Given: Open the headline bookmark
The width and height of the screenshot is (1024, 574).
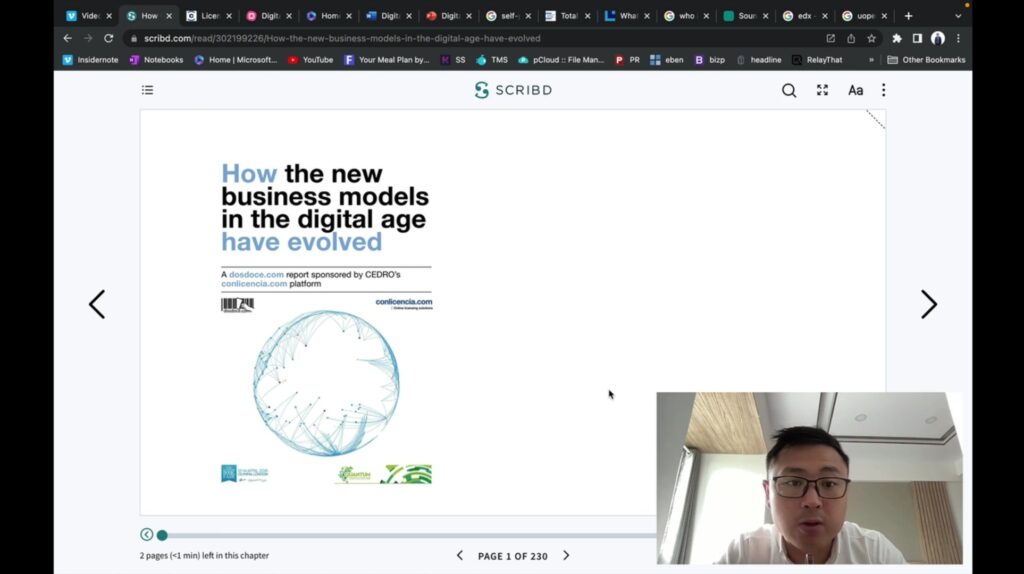Looking at the screenshot, I should coord(759,60).
